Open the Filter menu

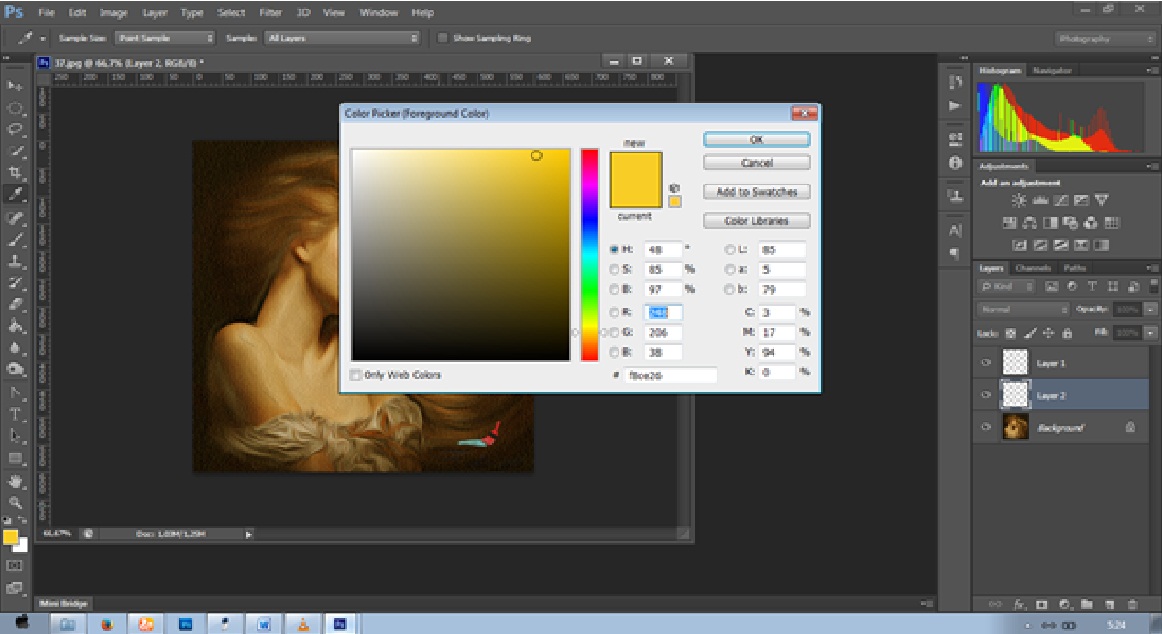coord(270,13)
